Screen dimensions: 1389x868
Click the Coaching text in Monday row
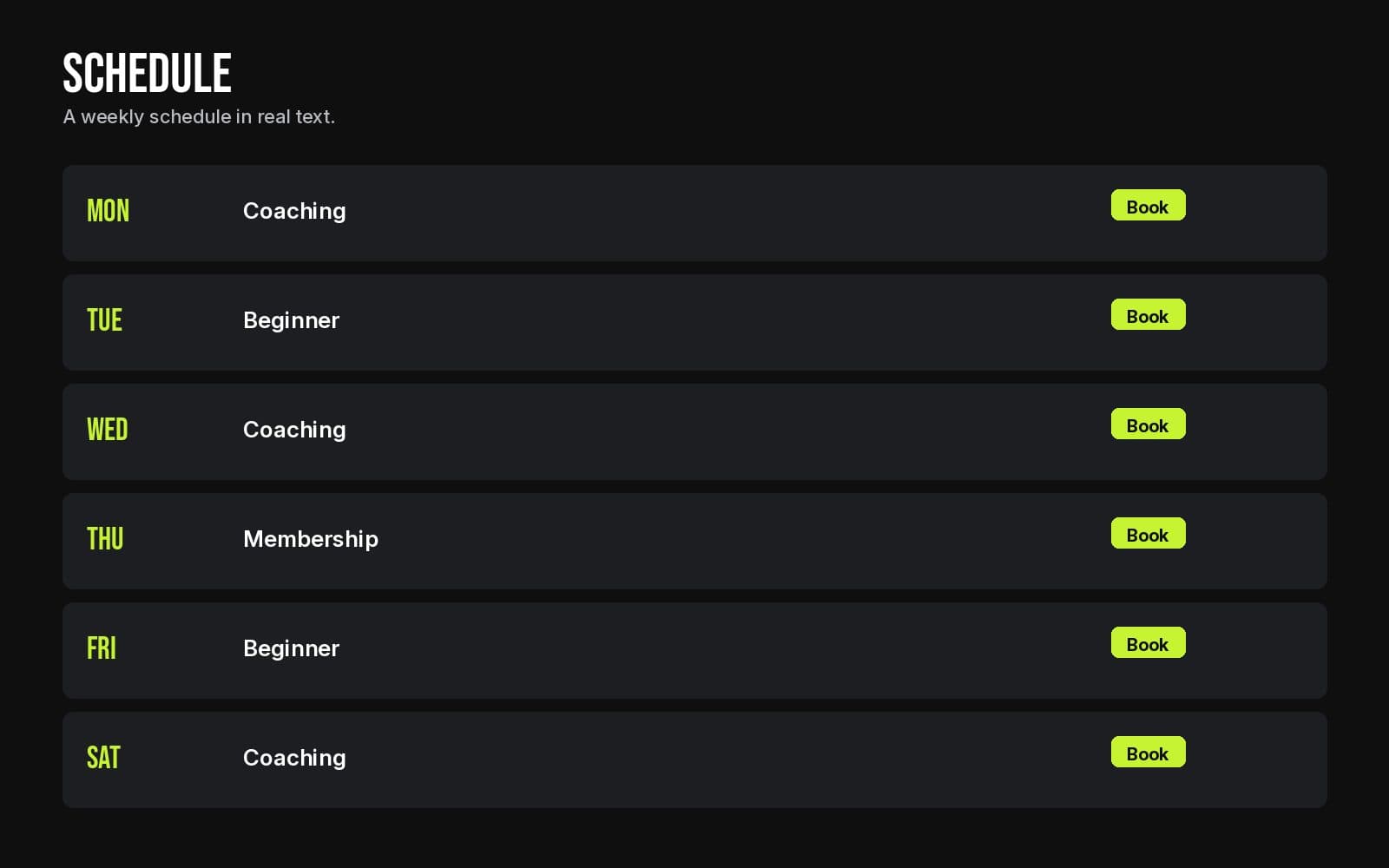(x=294, y=211)
